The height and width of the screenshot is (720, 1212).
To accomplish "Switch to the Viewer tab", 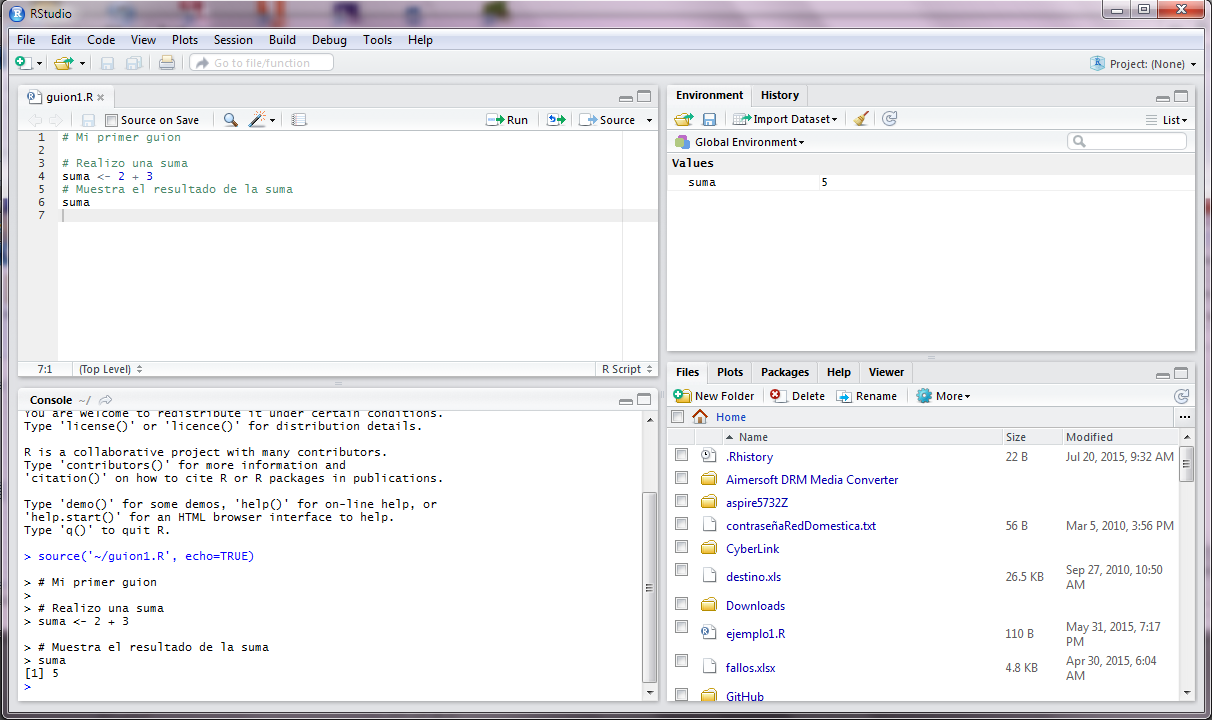I will (x=886, y=372).
